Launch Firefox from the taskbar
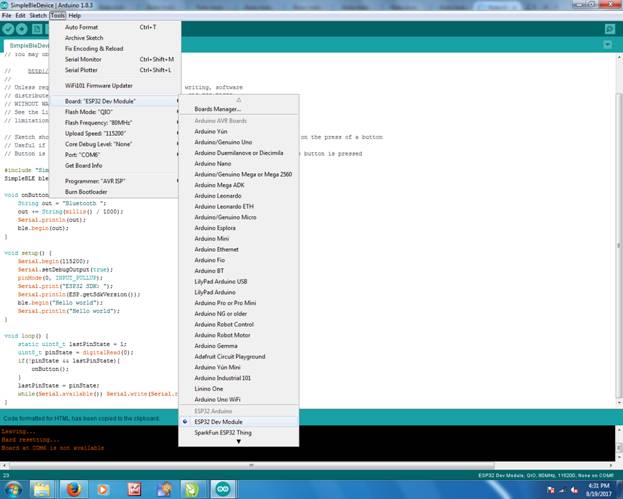 tap(74, 489)
